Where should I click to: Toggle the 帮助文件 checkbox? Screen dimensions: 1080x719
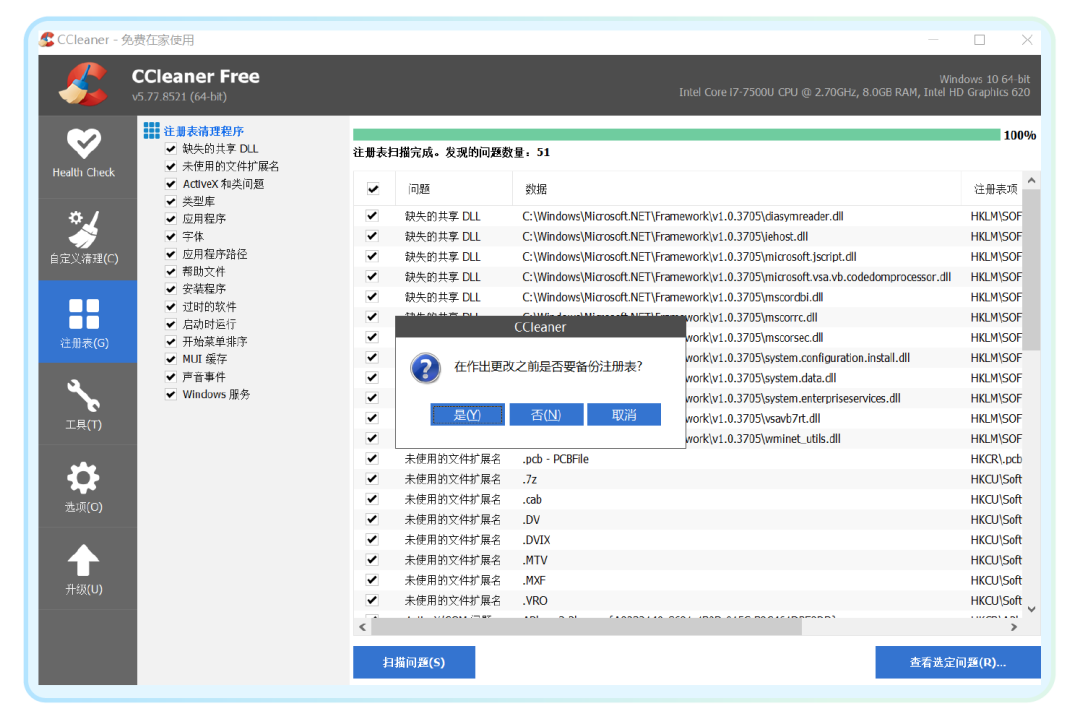click(171, 271)
